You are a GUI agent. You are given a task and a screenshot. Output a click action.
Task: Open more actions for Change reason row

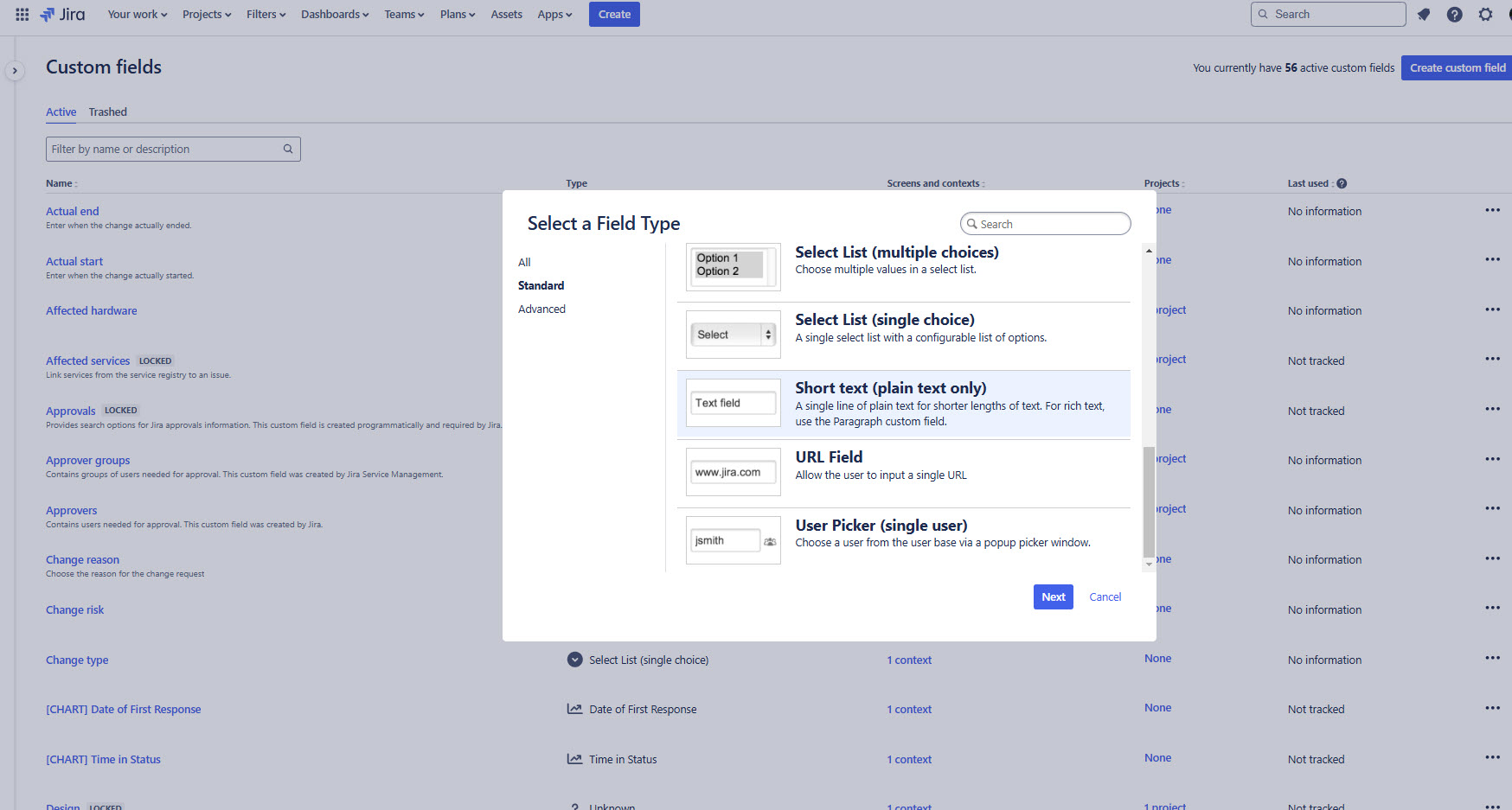(1493, 558)
